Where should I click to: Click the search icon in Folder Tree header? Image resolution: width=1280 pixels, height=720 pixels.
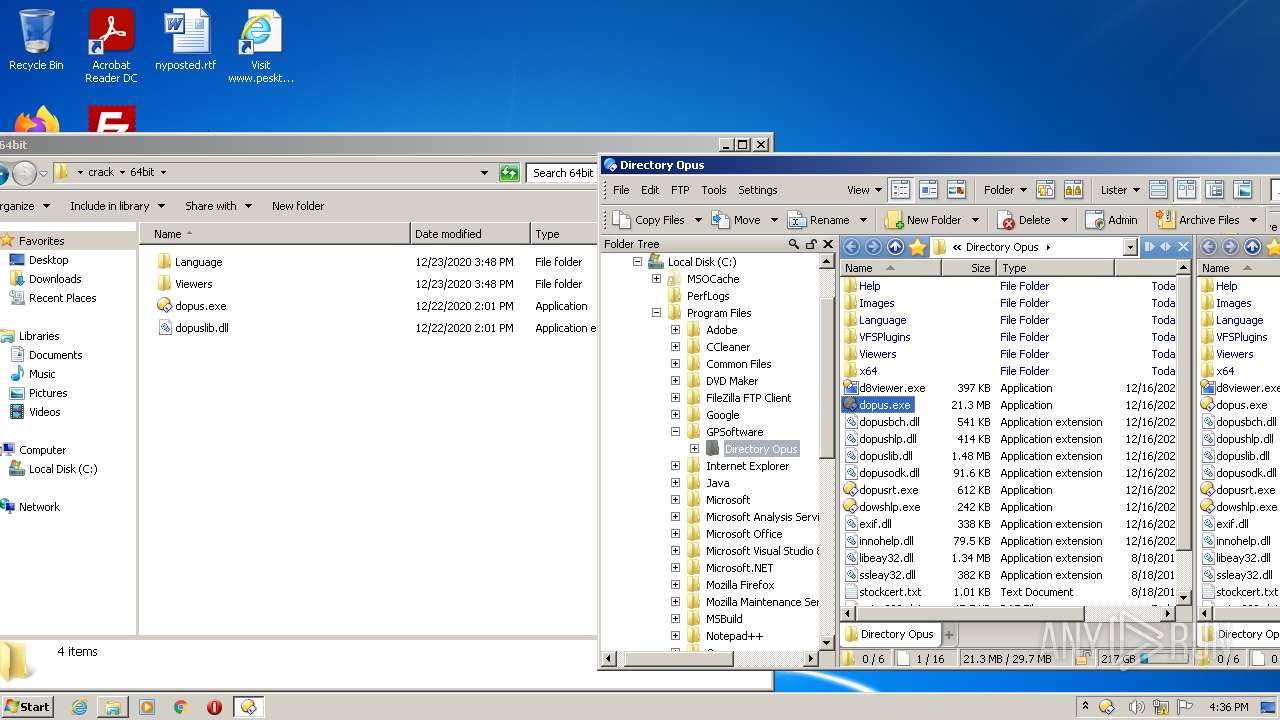point(794,244)
